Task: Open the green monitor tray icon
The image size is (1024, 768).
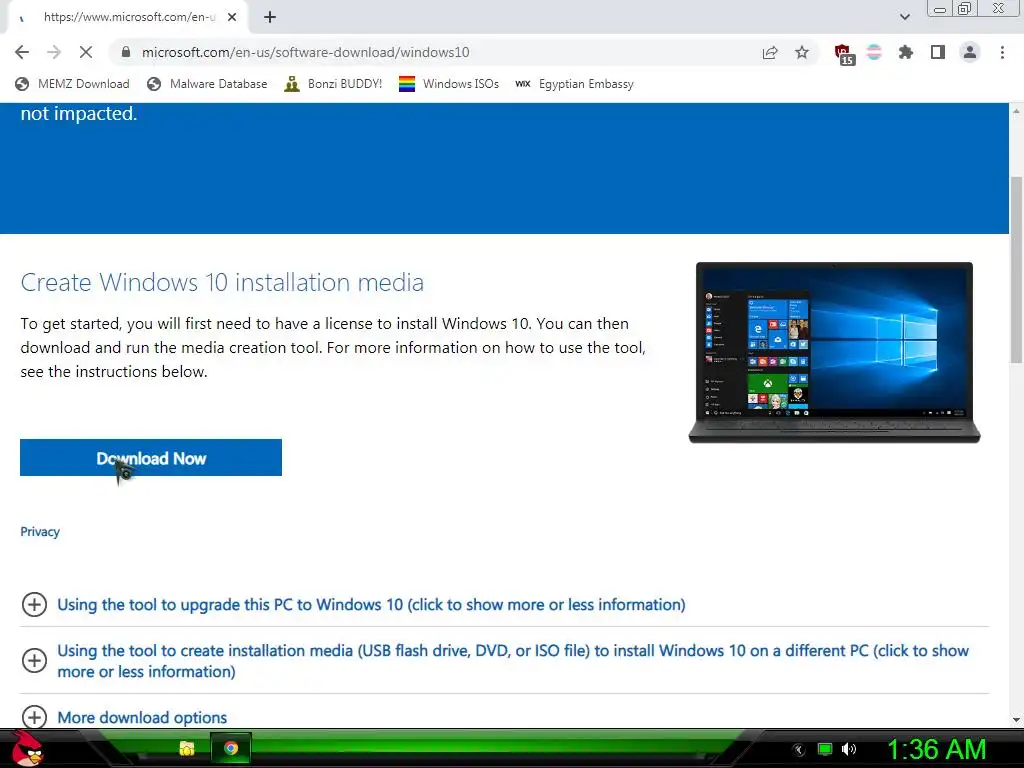Action: click(825, 749)
